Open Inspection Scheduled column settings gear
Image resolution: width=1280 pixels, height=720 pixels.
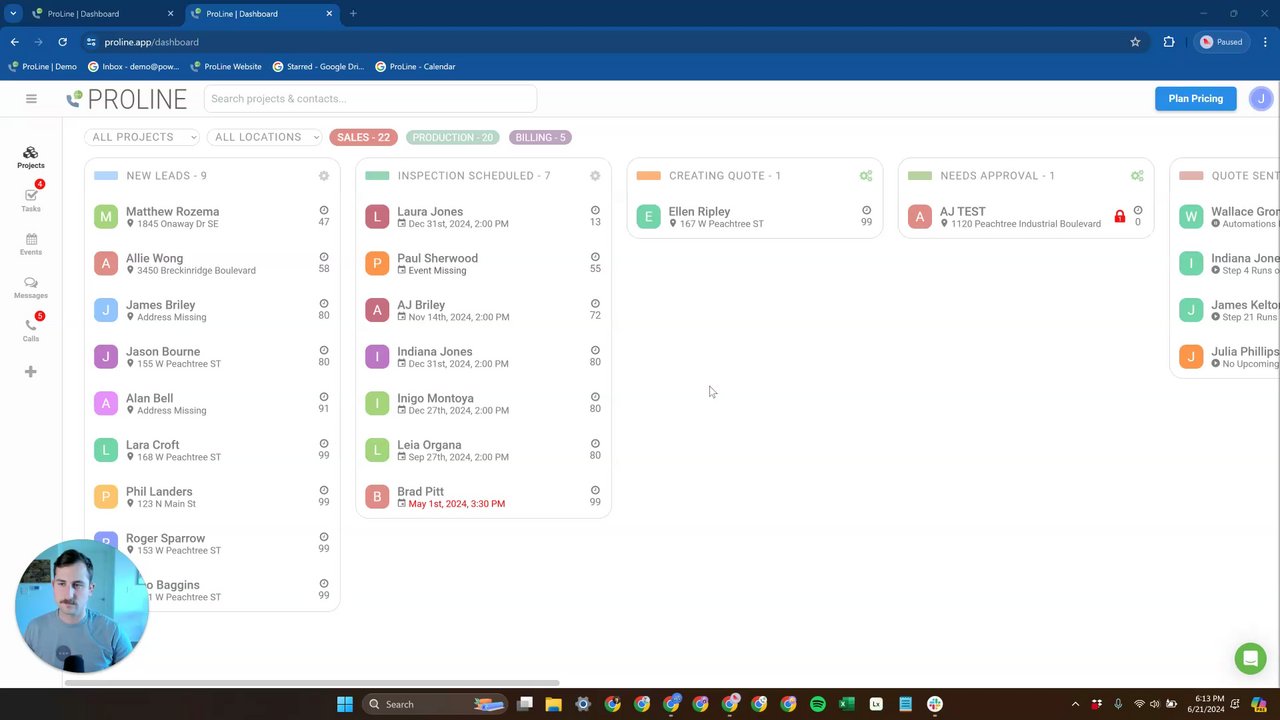tap(595, 176)
